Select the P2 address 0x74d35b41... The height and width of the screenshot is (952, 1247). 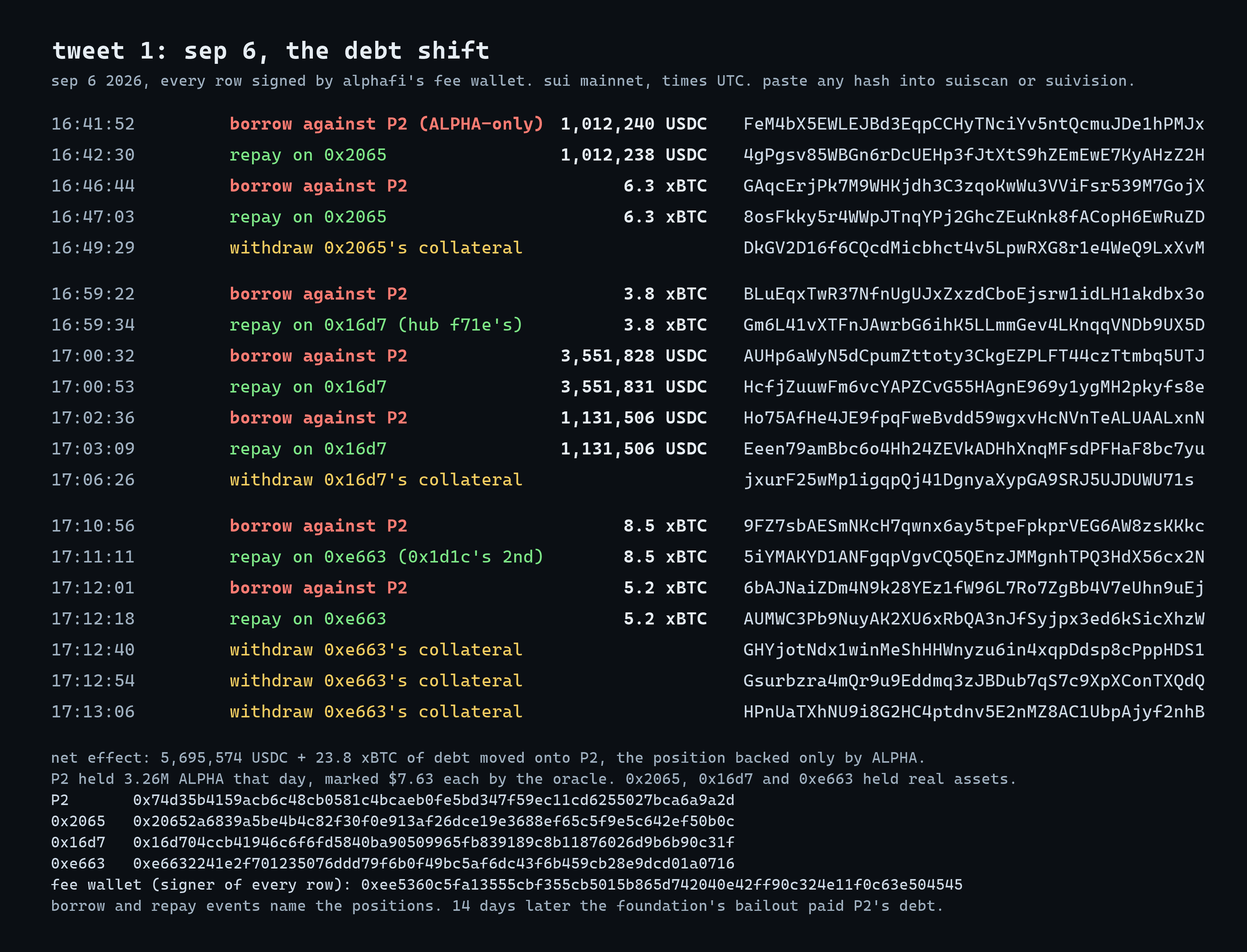pyautogui.click(x=434, y=800)
